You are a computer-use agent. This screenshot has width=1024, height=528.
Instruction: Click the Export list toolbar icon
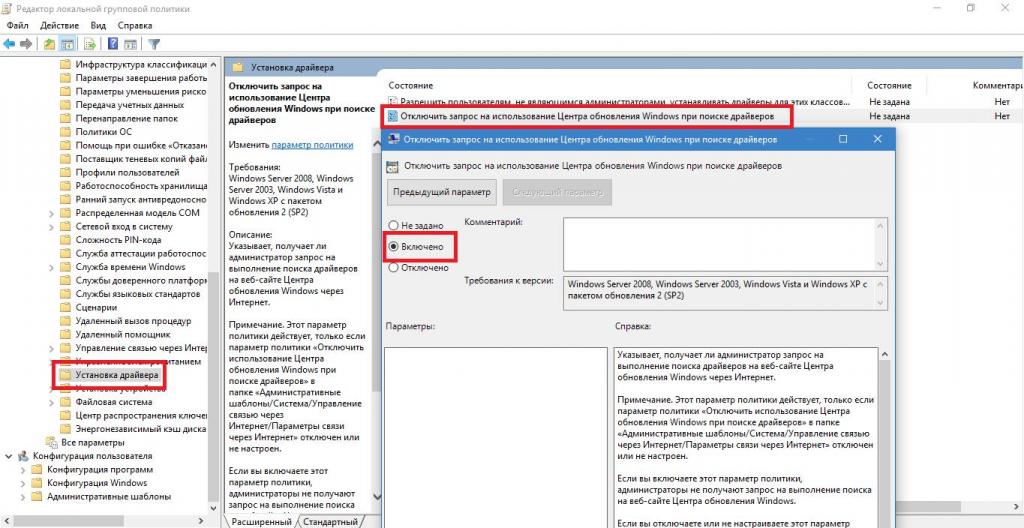click(x=90, y=44)
